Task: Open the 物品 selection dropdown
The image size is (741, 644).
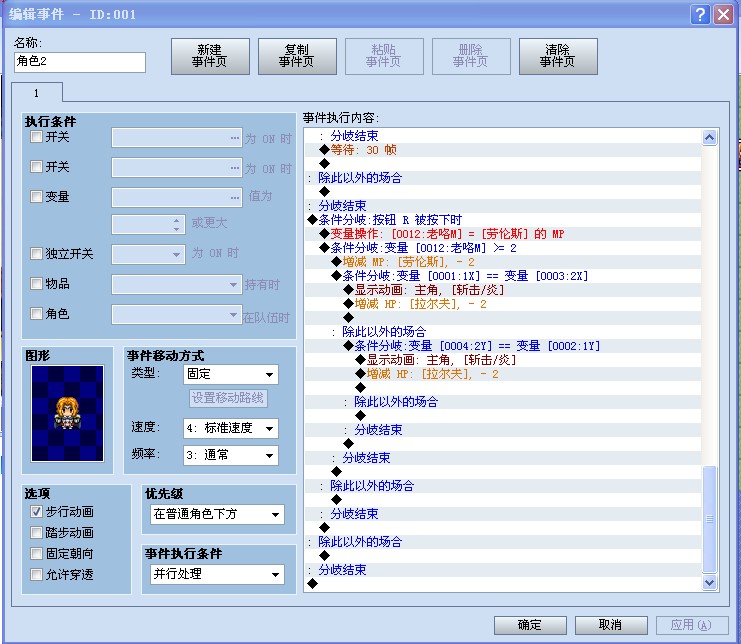Action: click(177, 284)
